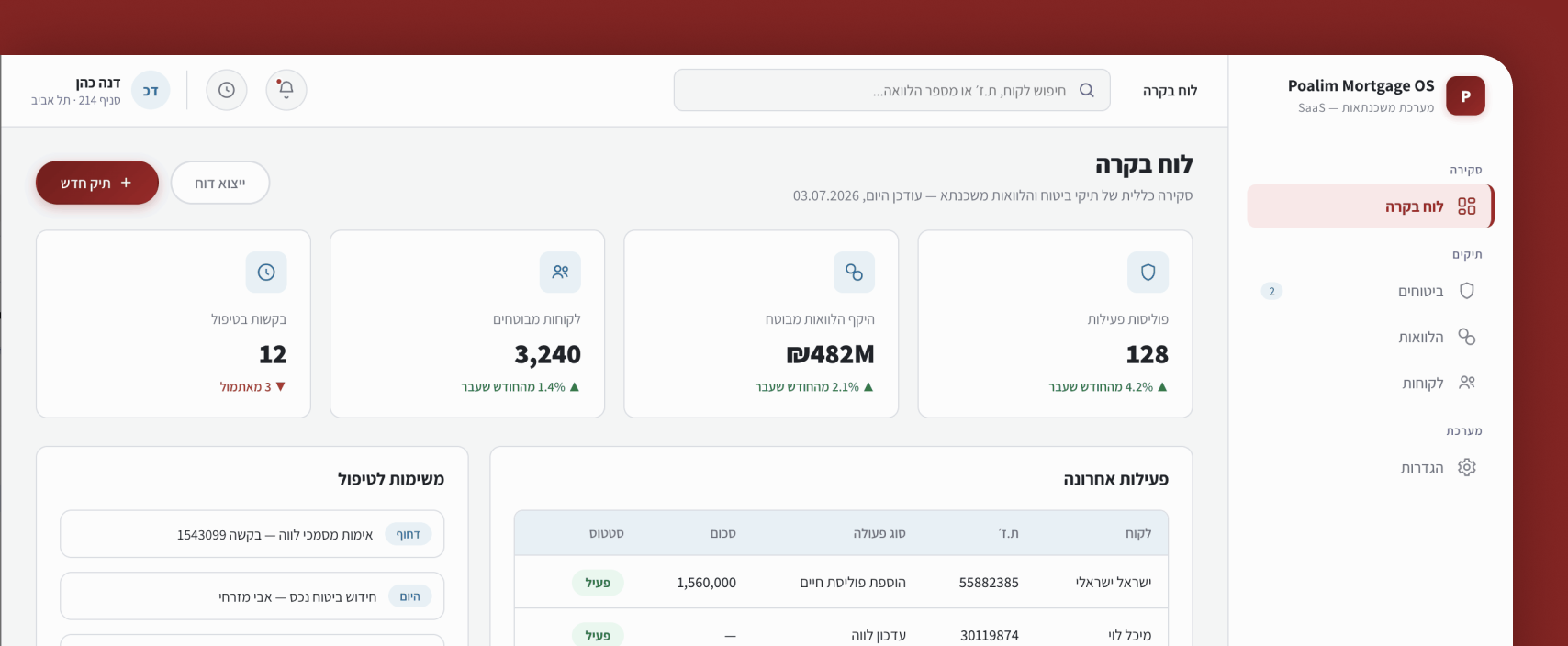Click the ID 30119874 cell
The width and height of the screenshot is (1568, 646).
coord(990,635)
